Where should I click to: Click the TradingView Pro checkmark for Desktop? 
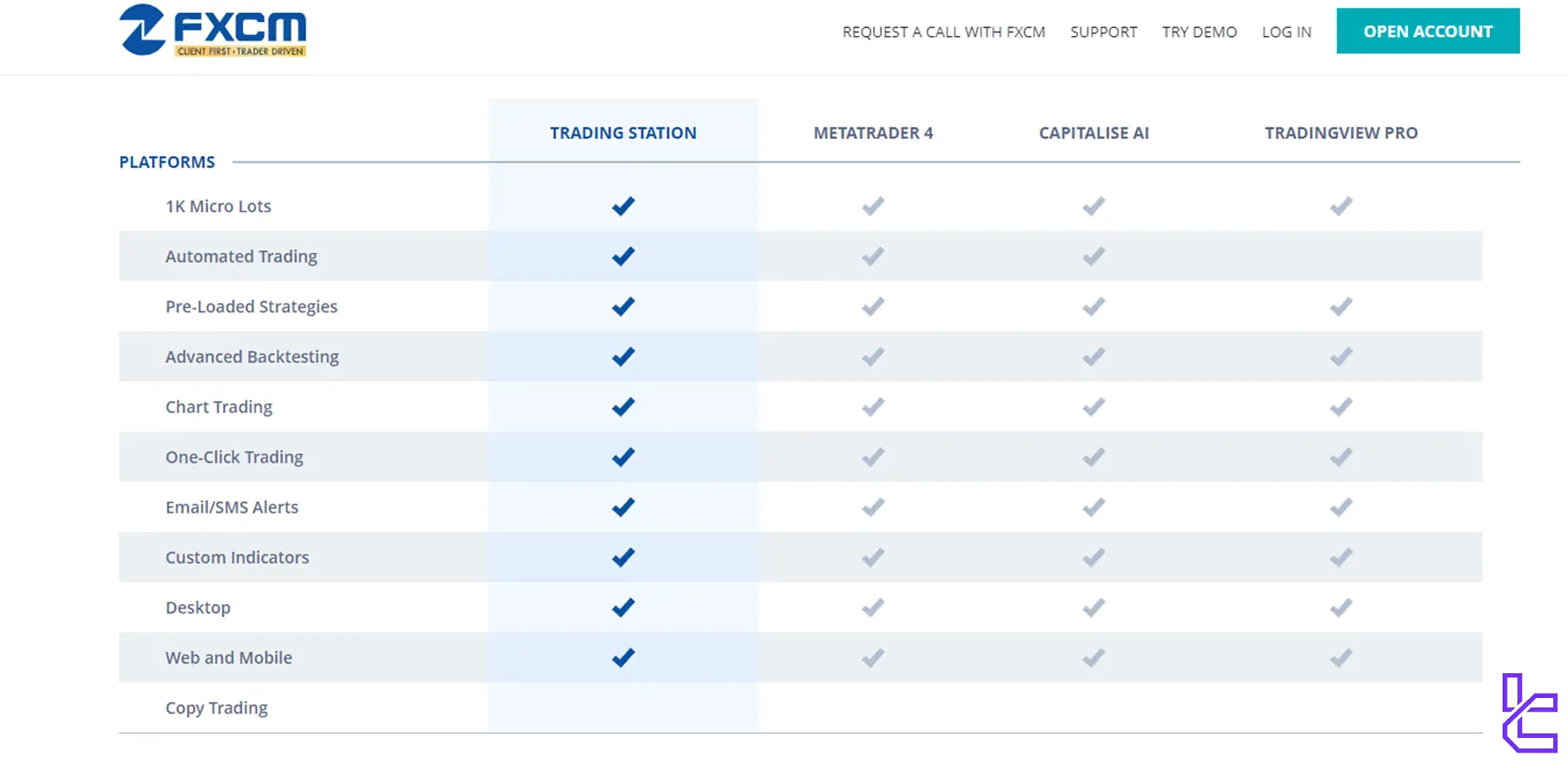(x=1341, y=607)
